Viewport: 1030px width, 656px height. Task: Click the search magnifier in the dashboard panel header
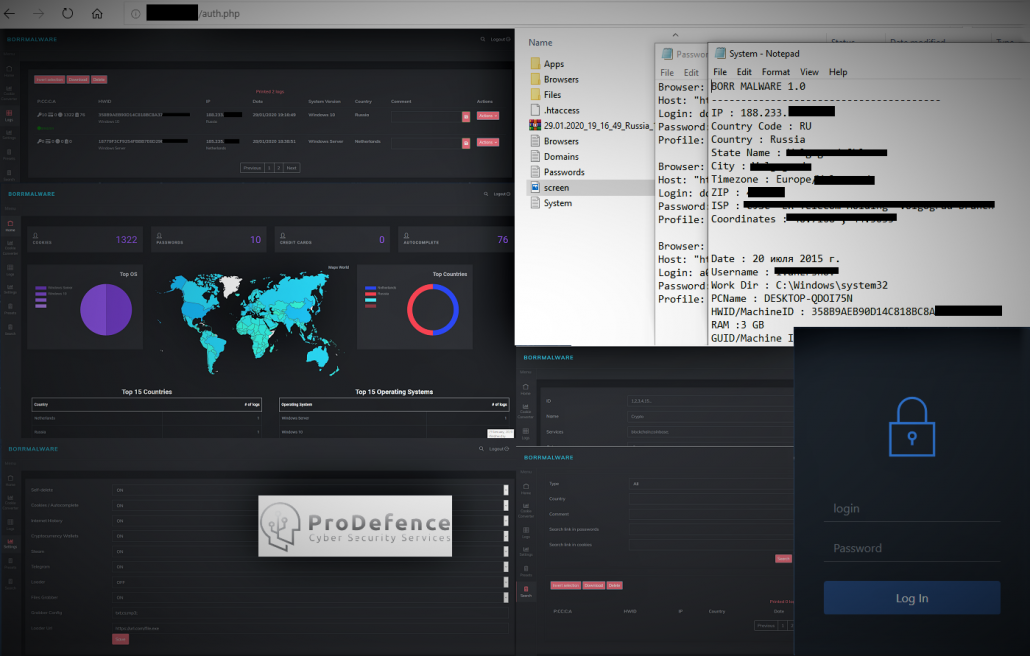click(486, 194)
